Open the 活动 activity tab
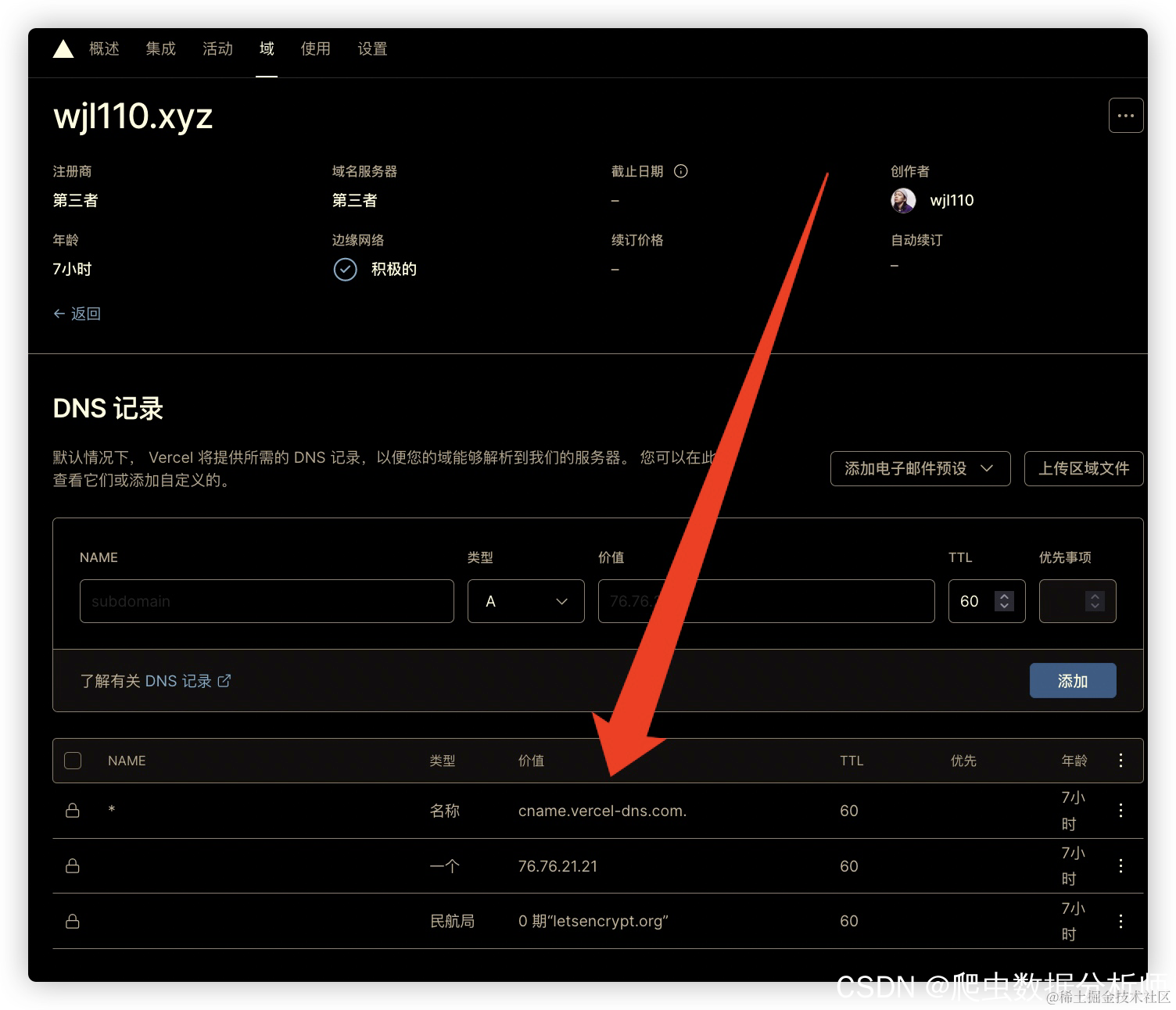The width and height of the screenshot is (1176, 1010). pyautogui.click(x=217, y=48)
